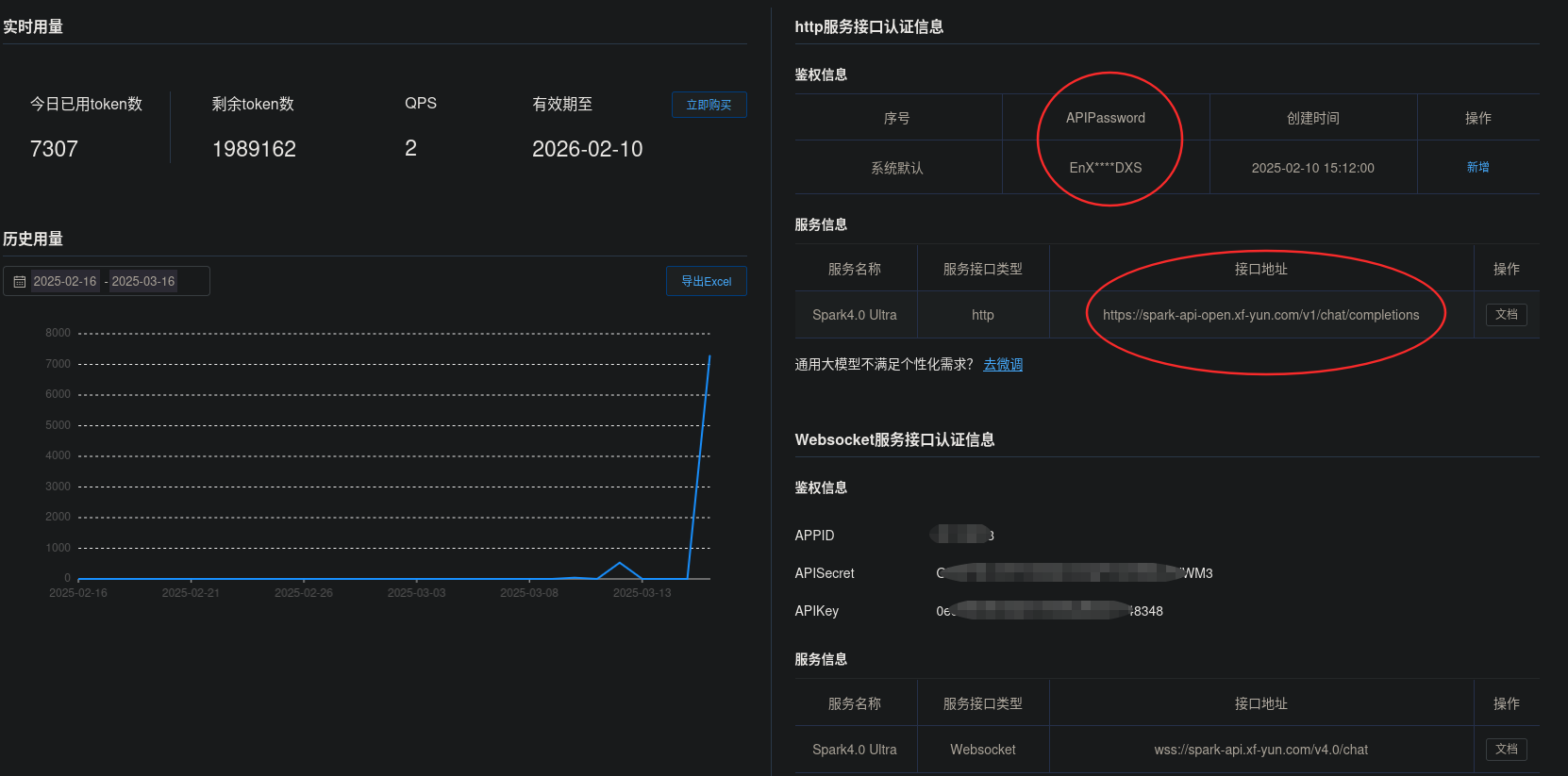This screenshot has width=1568, height=776.
Task: Click the 2025-03-08 axis label on chart
Action: coord(528,593)
